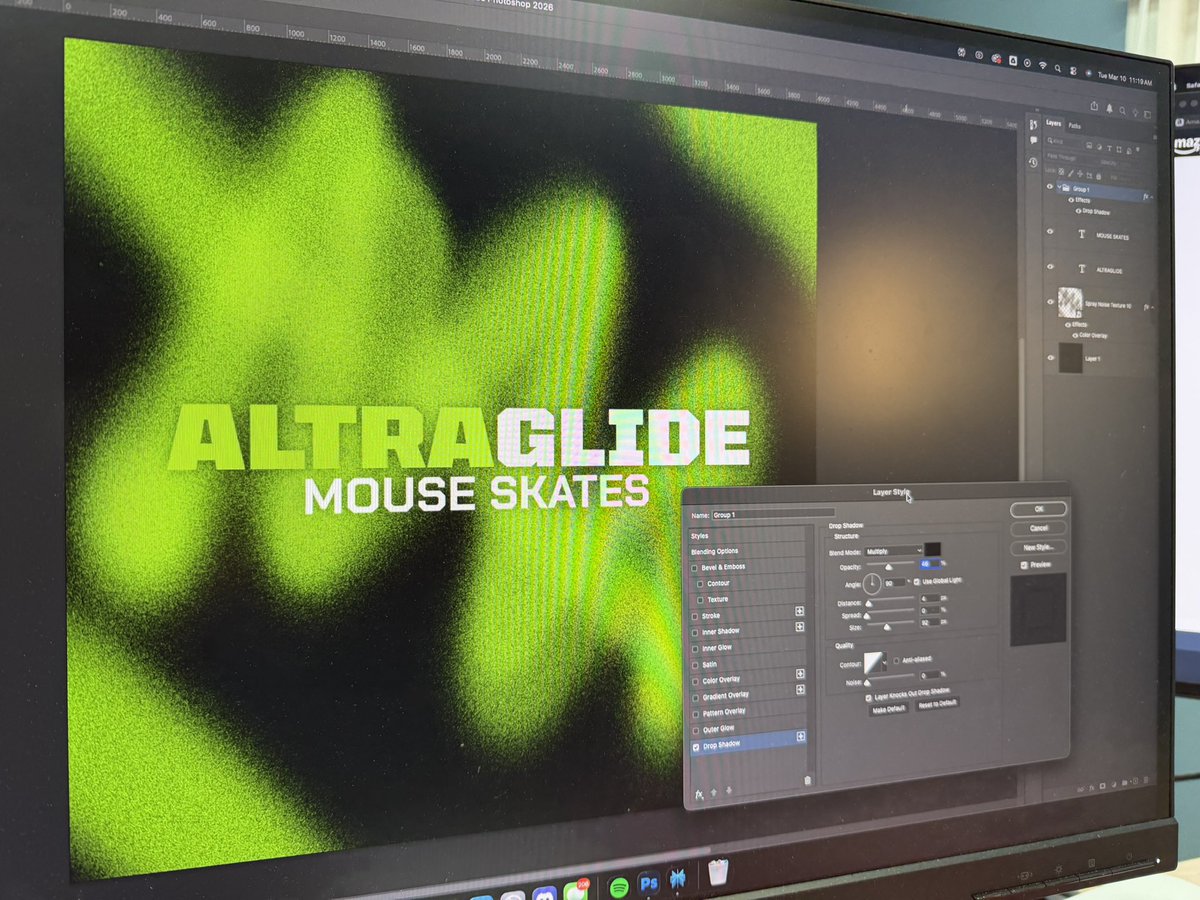Add another Inner Shadow with plus icon
Screen dimensions: 1200x900
tap(800, 627)
